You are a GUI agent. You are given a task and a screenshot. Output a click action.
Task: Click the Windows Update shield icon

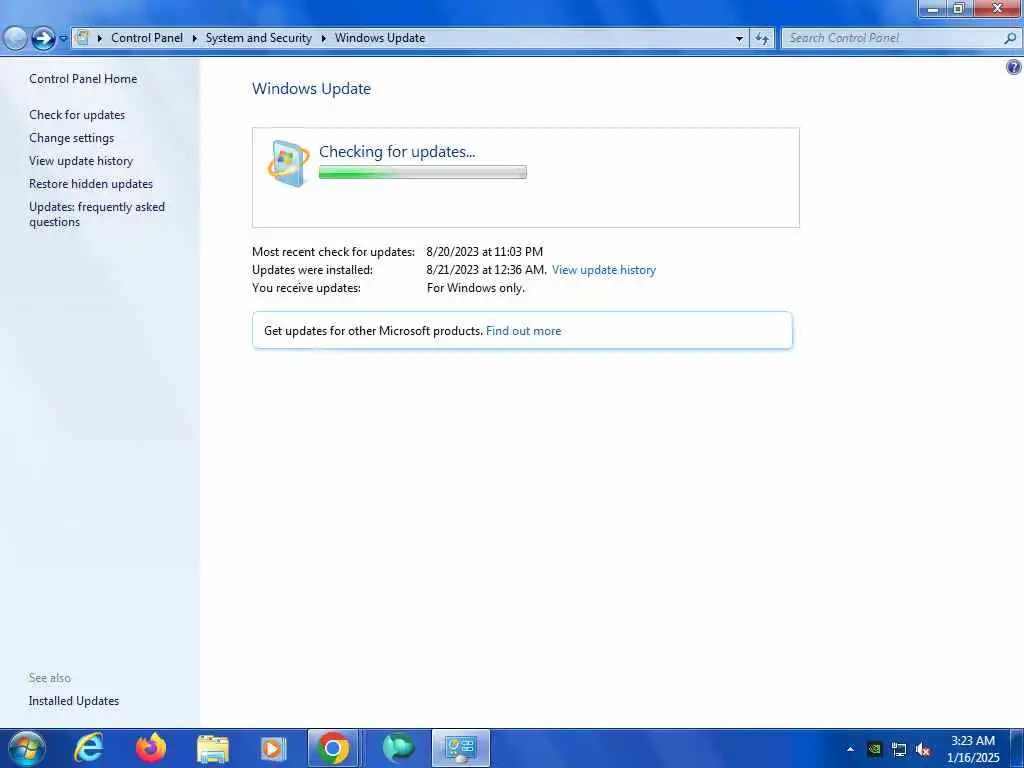[x=289, y=163]
